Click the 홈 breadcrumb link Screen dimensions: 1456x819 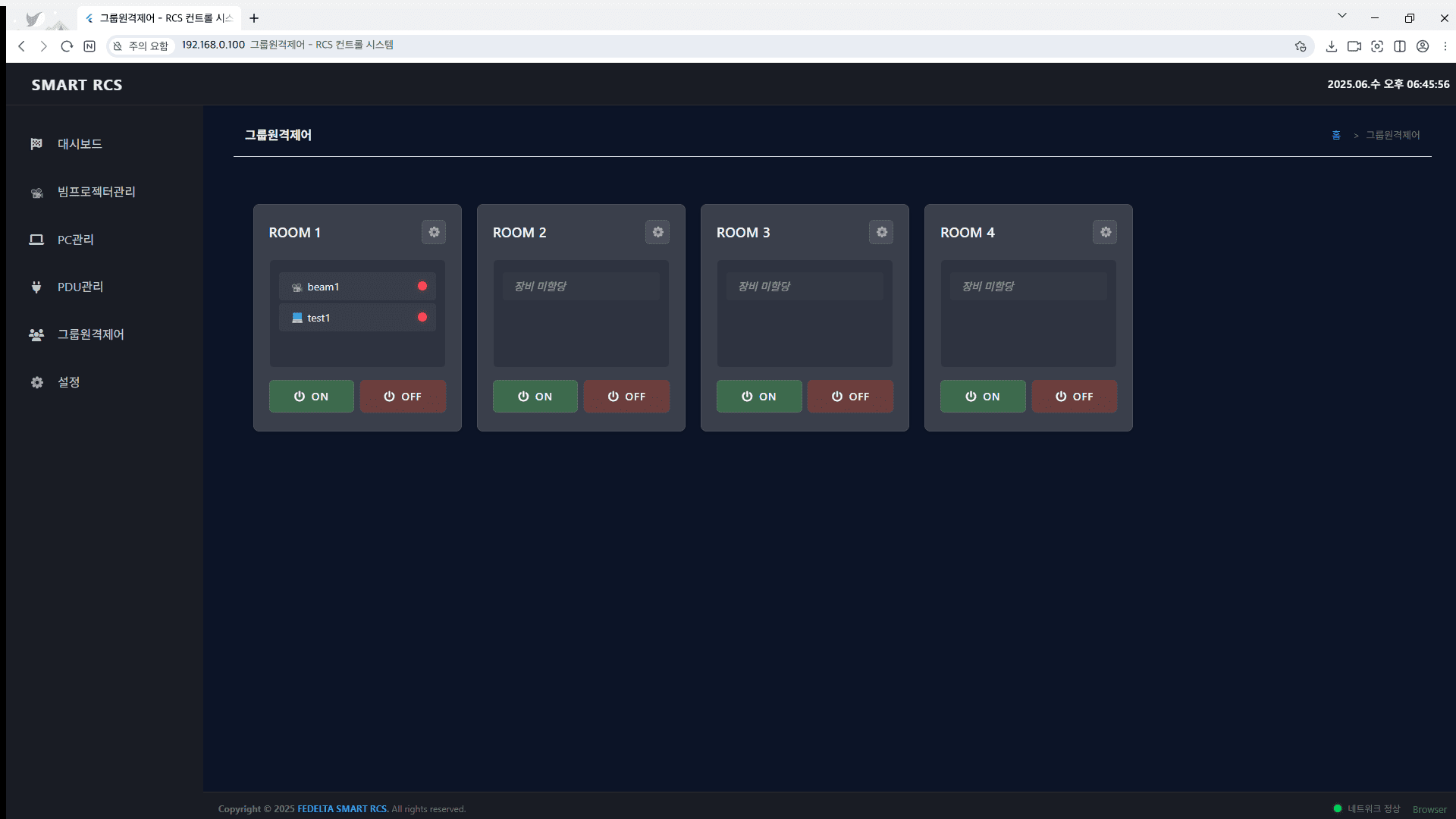1336,135
